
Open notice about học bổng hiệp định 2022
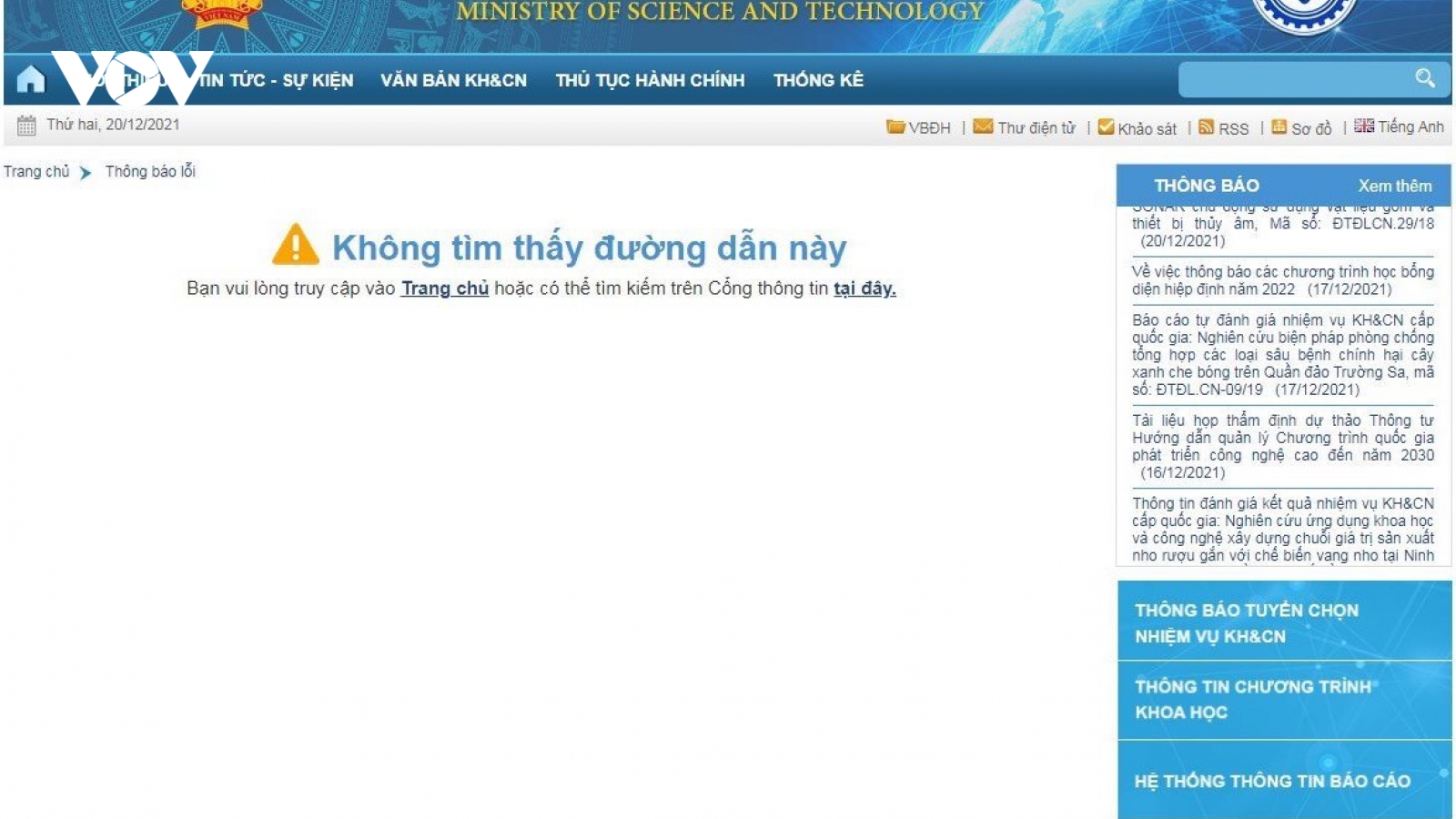coord(1282,280)
